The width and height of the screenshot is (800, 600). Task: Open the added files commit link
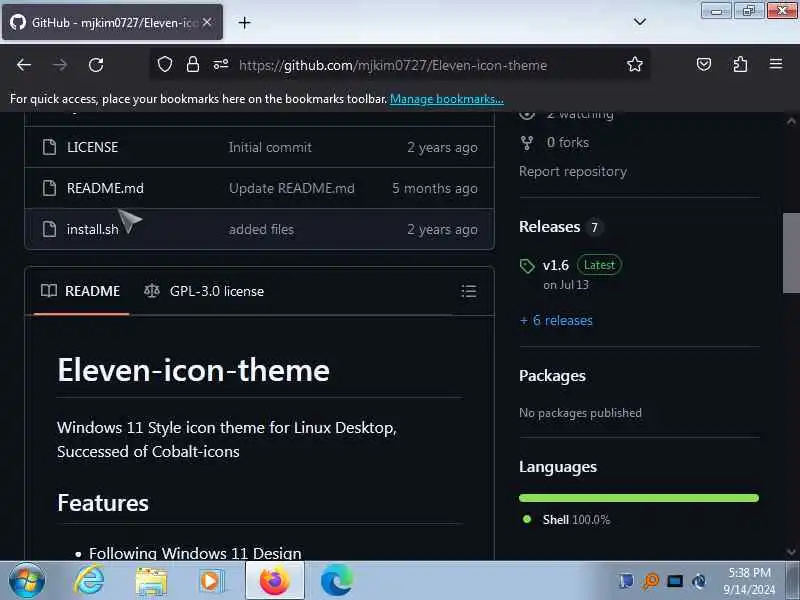tap(261, 230)
